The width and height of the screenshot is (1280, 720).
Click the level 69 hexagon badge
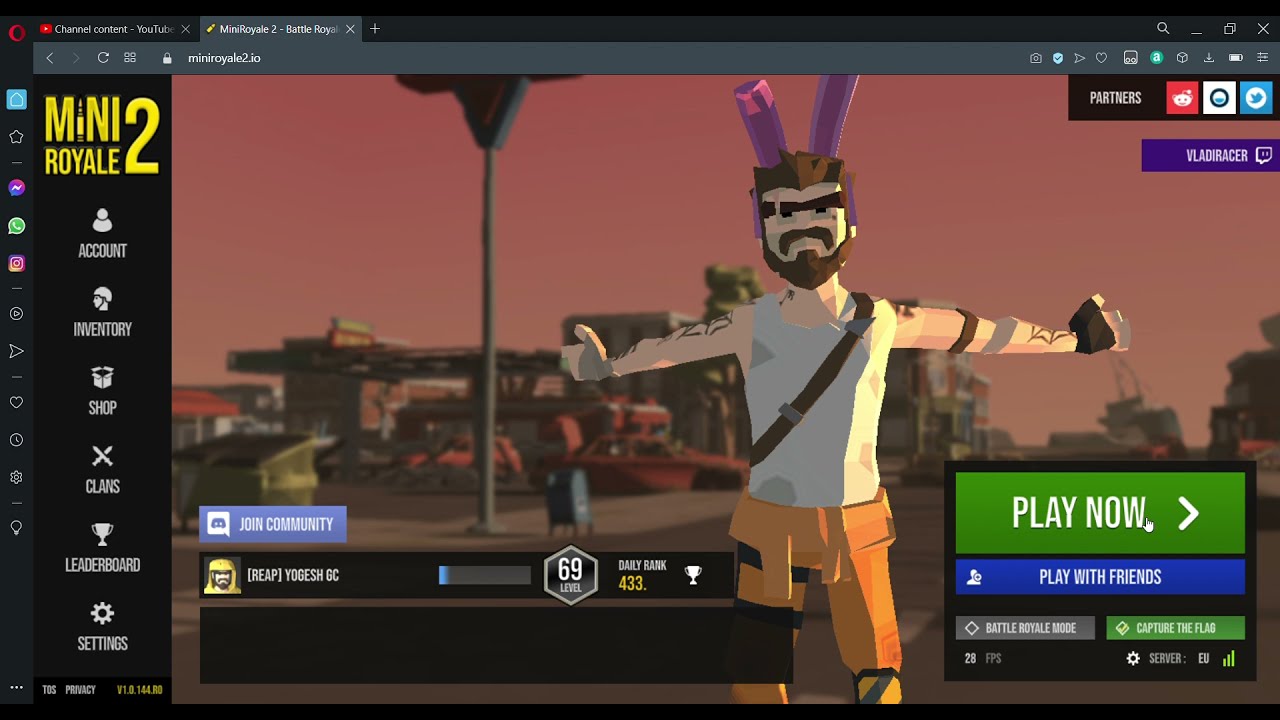point(570,575)
